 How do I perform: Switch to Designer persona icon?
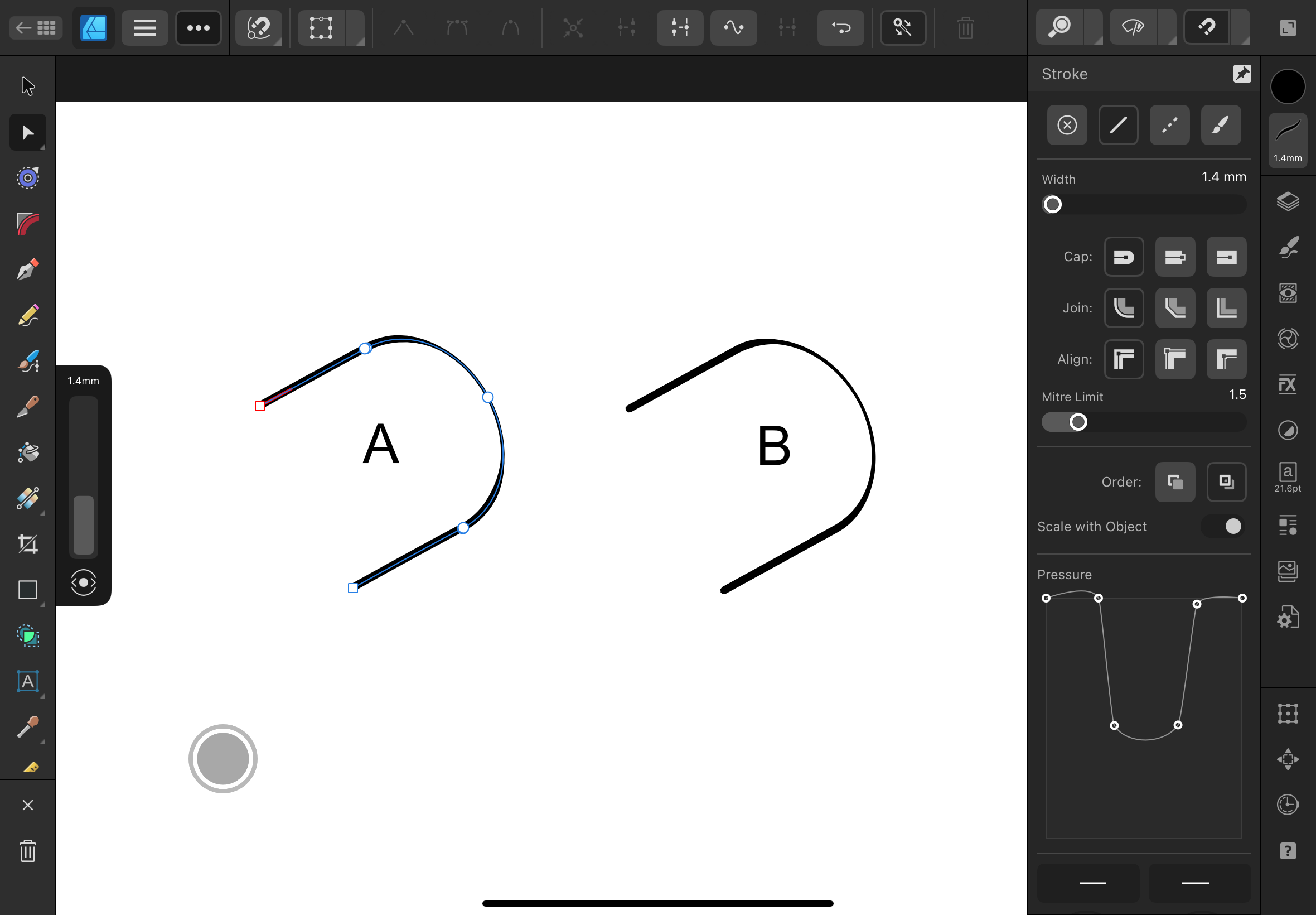coord(93,27)
